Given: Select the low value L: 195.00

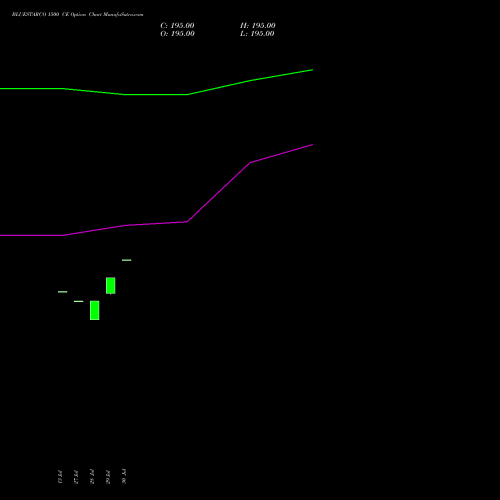Looking at the screenshot, I should pos(257,34).
